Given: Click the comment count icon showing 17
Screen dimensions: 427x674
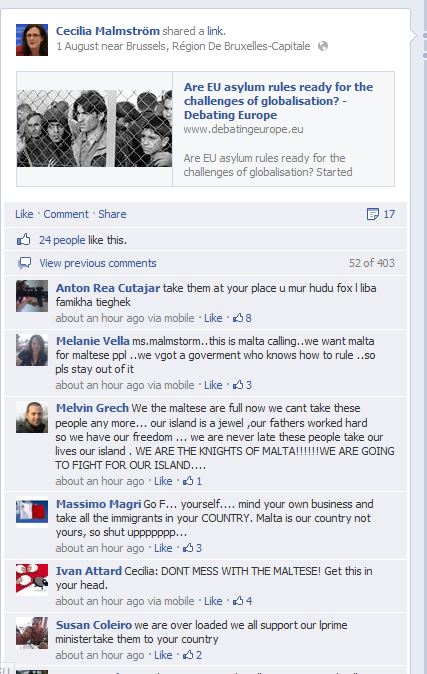Looking at the screenshot, I should [372, 214].
